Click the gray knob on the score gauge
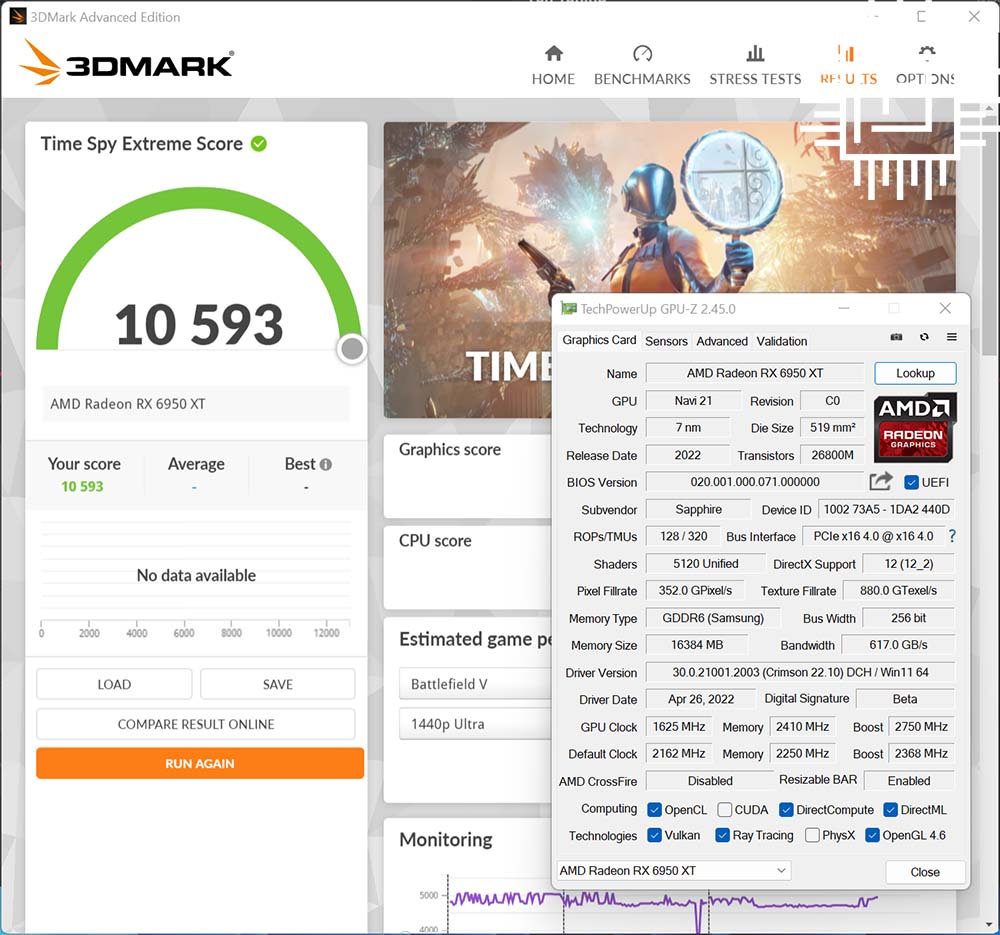1000x935 pixels. pos(352,349)
